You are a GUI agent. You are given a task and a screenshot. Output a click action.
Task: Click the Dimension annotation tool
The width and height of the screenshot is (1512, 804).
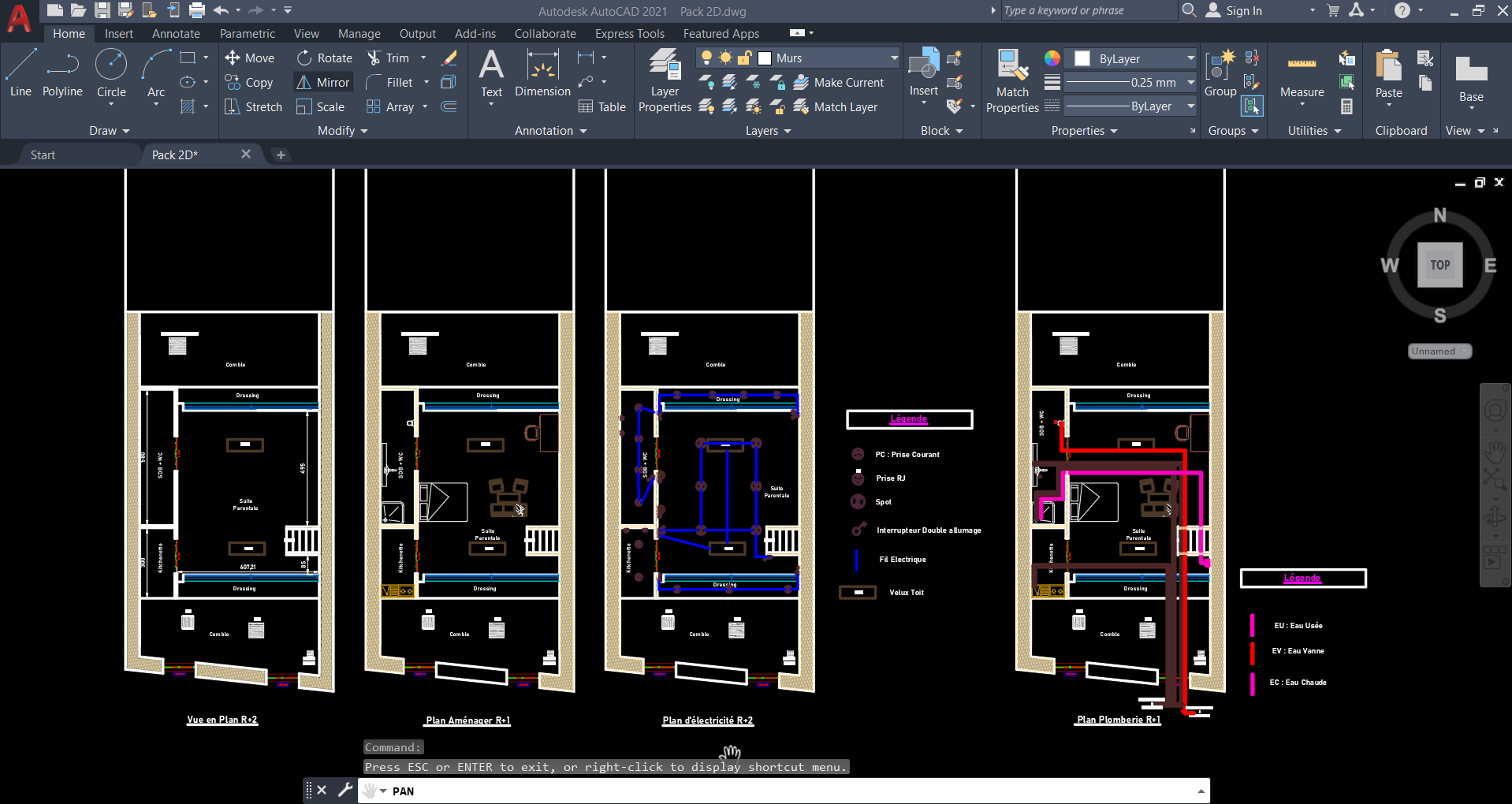(542, 73)
